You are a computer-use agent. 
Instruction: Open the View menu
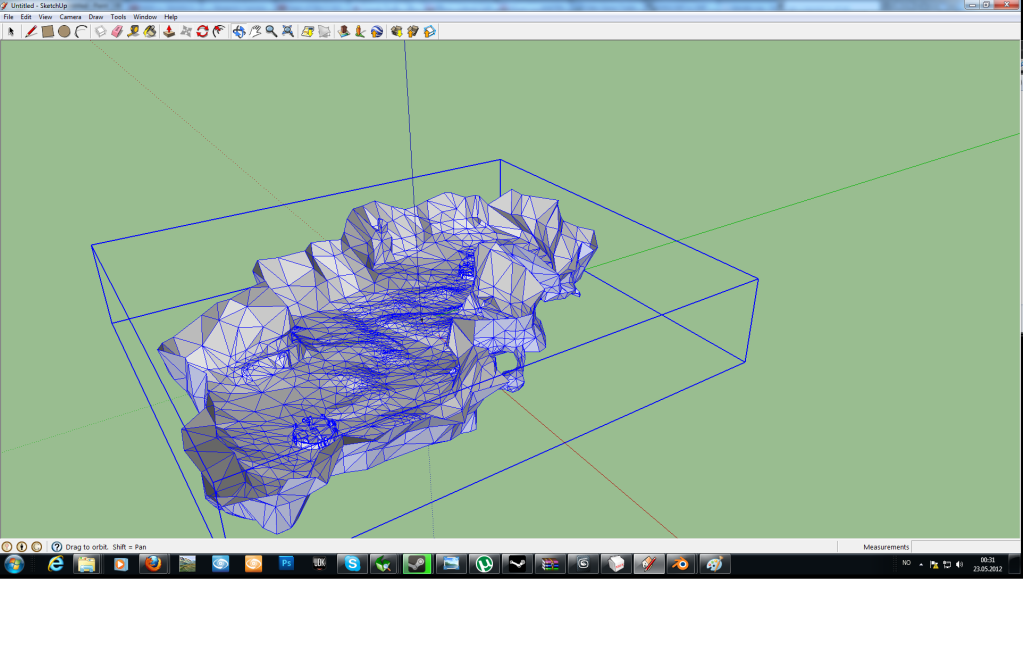45,17
